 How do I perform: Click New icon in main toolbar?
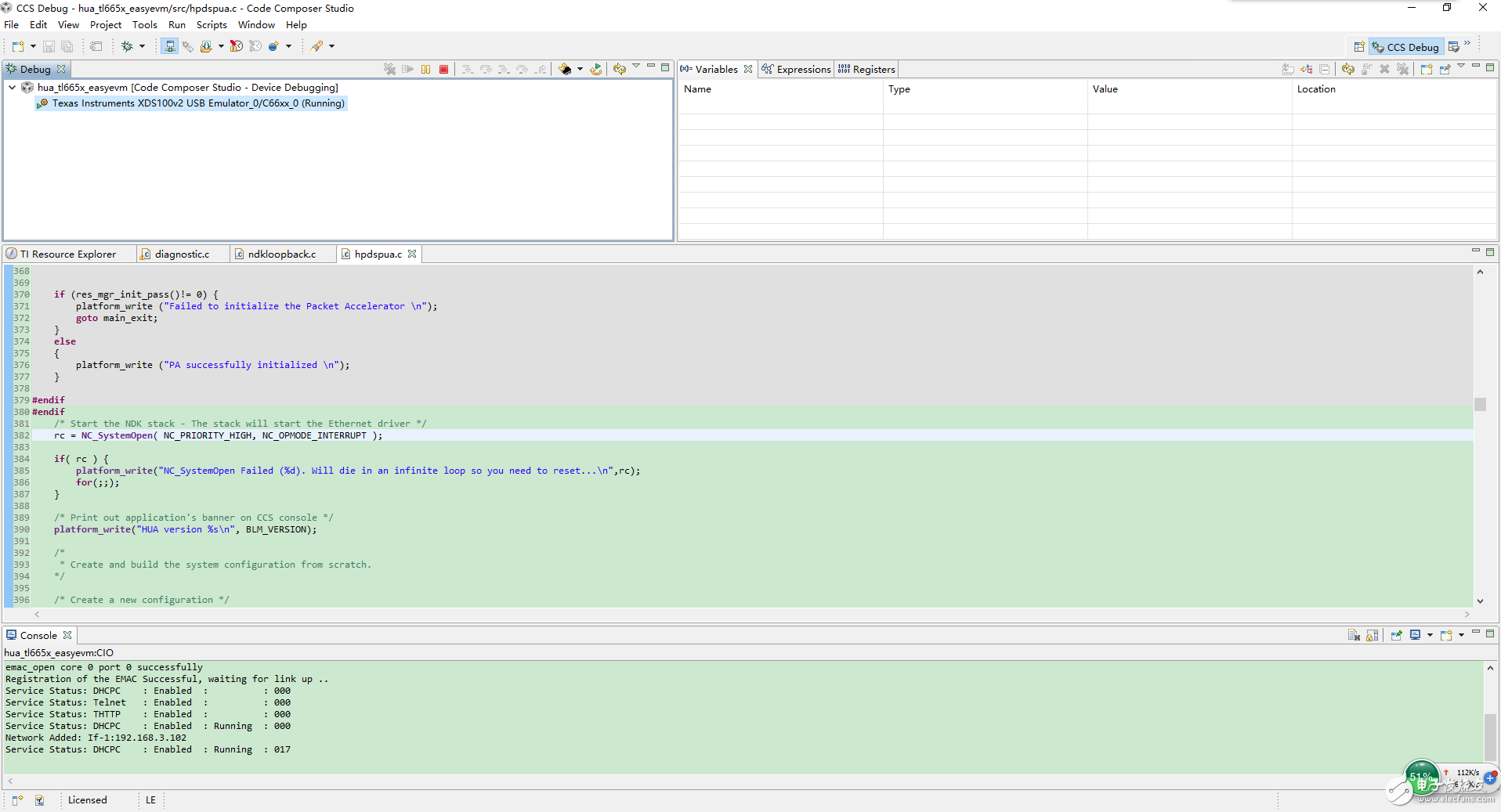point(17,47)
